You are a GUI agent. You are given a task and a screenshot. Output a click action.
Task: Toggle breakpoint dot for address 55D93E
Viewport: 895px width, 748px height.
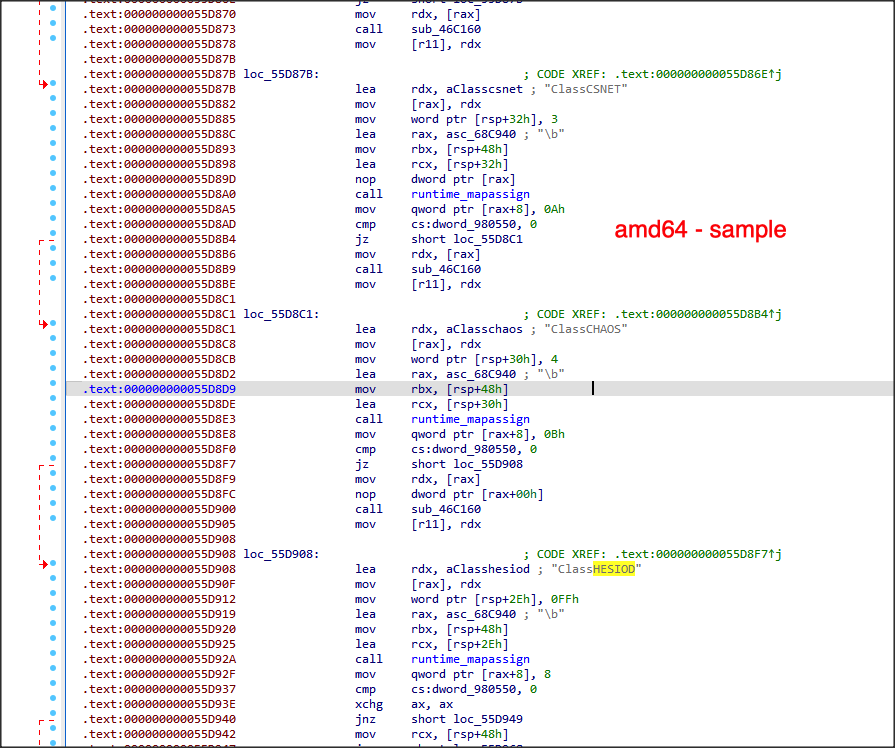click(x=53, y=698)
